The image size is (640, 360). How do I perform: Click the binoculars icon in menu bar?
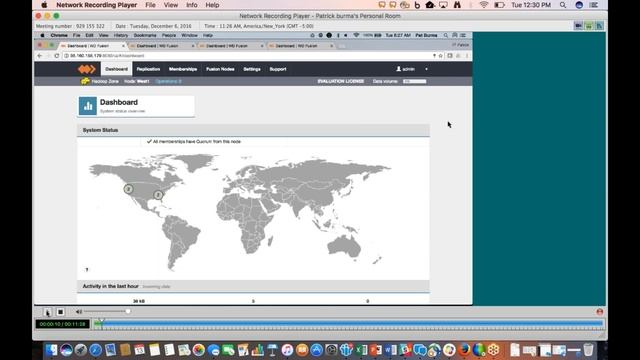pos(457,5)
